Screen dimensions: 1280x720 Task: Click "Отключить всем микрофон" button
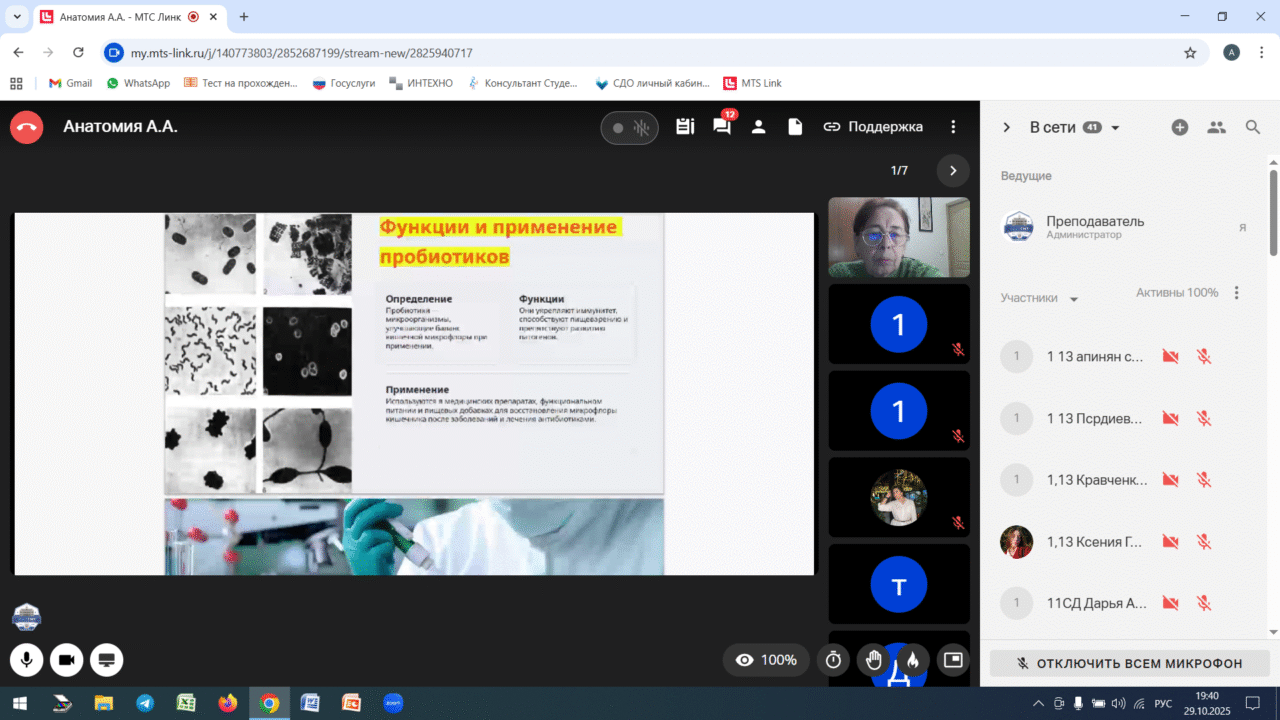(1129, 663)
